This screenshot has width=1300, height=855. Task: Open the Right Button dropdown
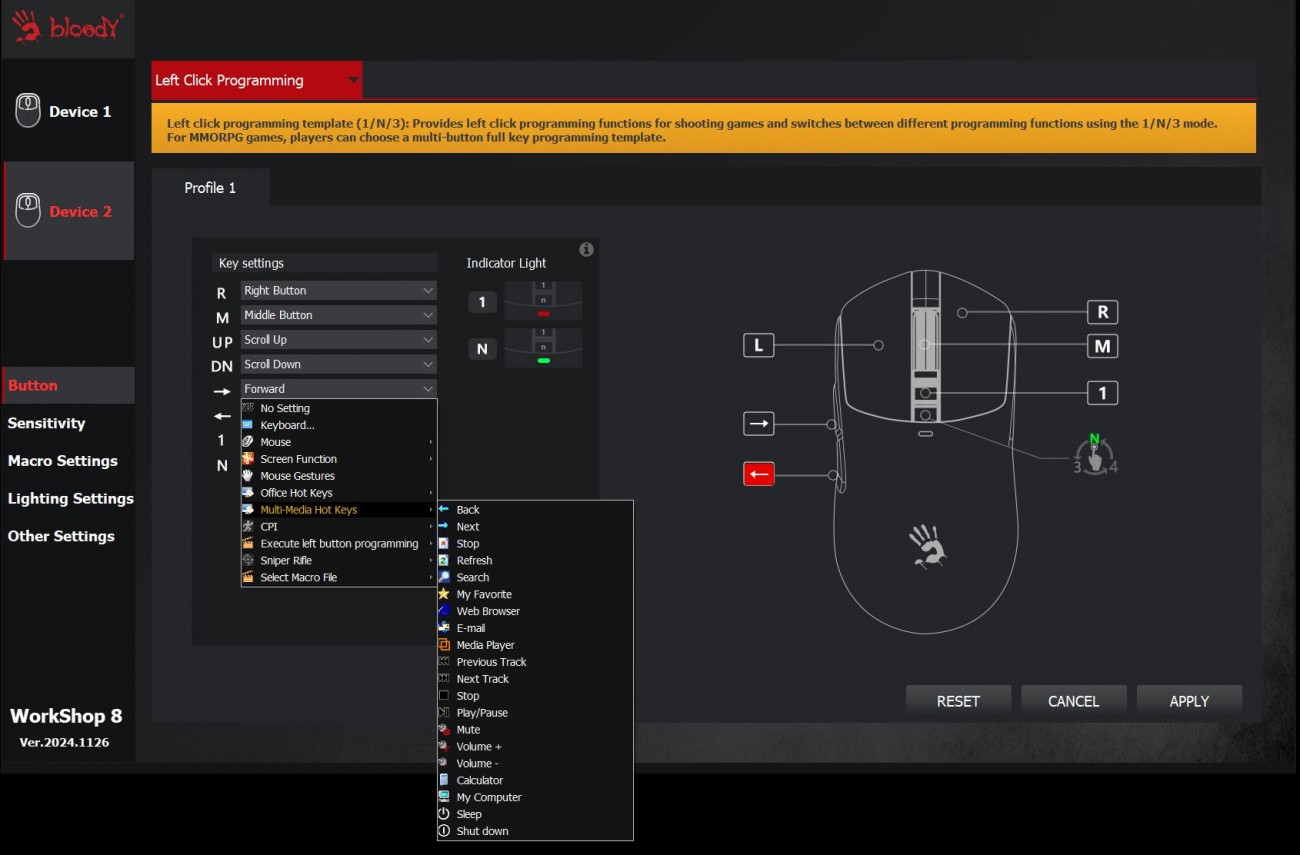click(x=338, y=291)
